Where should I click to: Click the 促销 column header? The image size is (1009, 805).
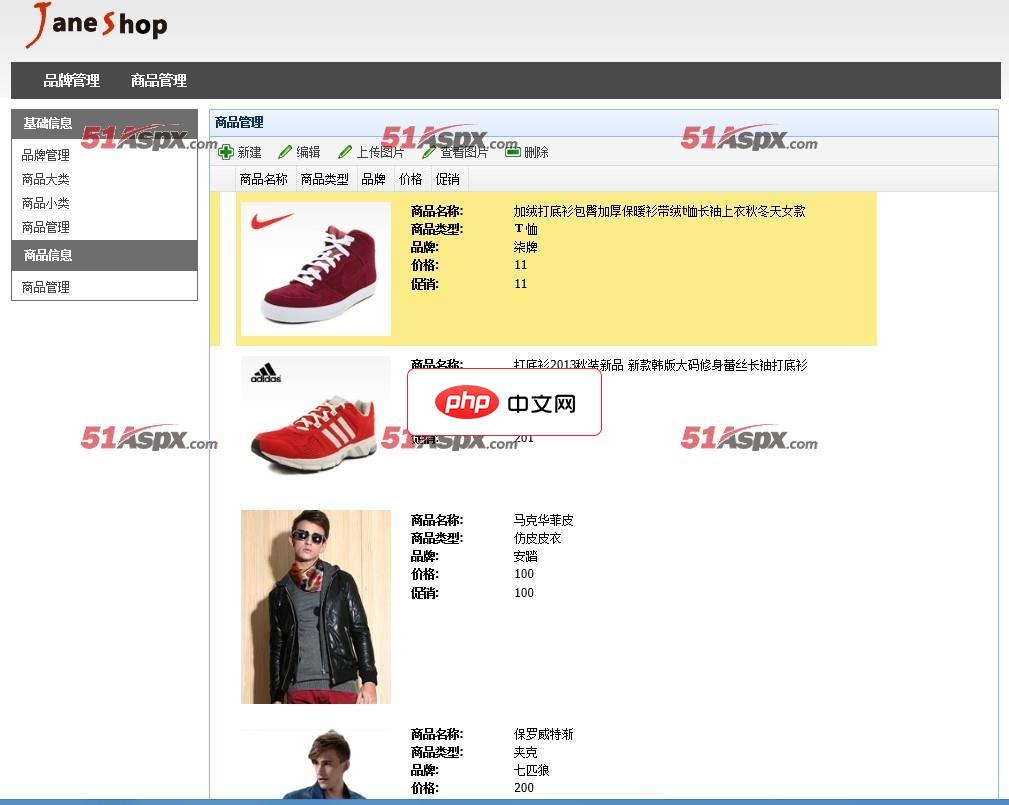point(448,179)
